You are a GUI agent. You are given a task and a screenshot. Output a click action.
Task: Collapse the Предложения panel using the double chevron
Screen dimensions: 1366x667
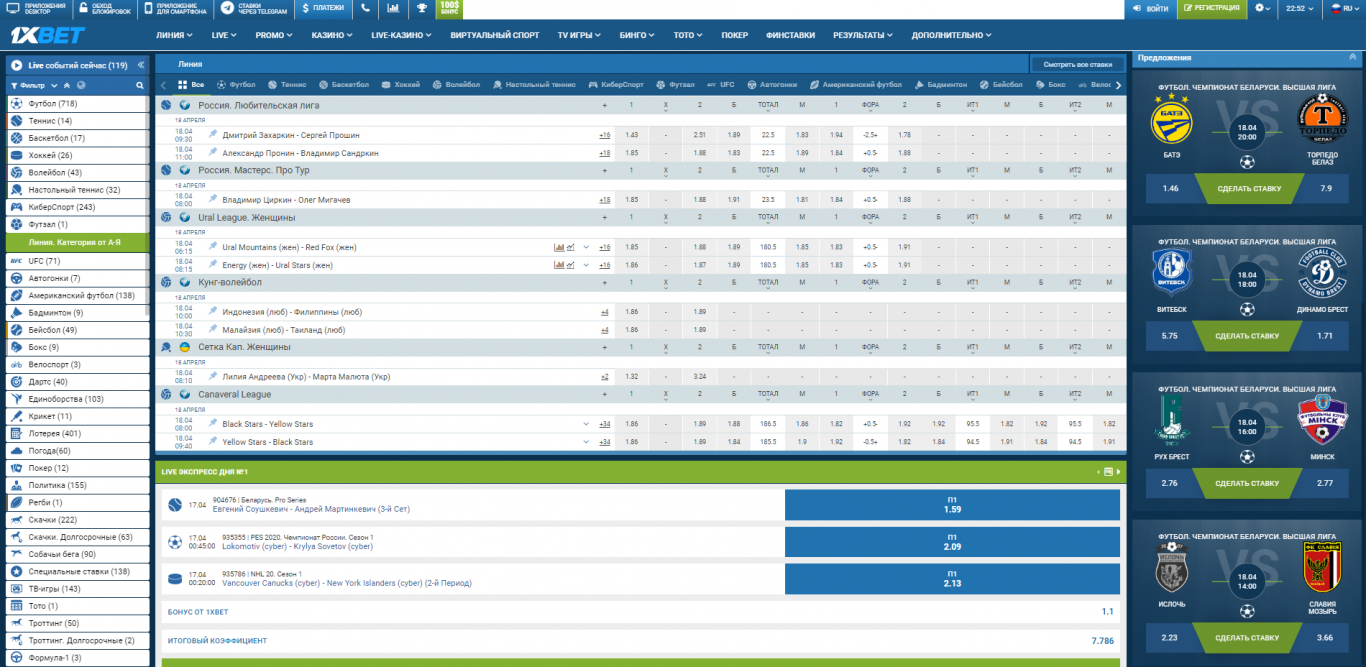click(x=1353, y=58)
